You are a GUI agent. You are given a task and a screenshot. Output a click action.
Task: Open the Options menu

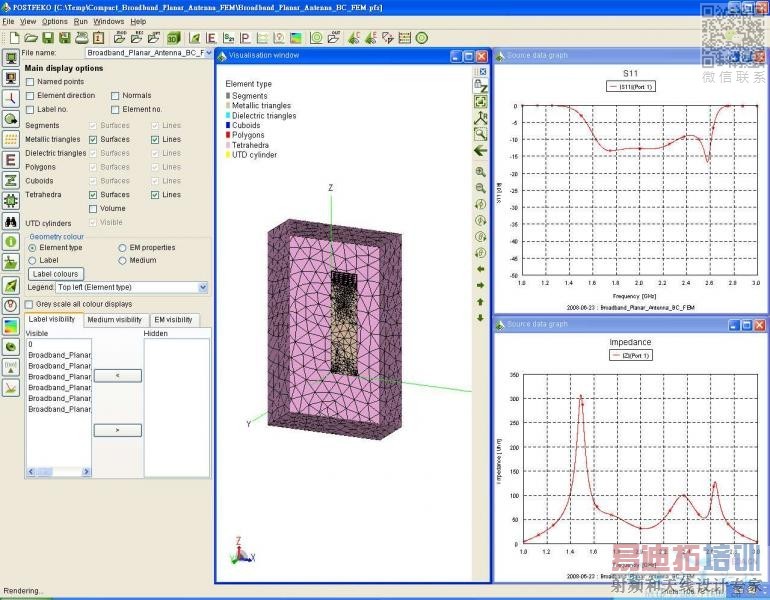coord(55,22)
